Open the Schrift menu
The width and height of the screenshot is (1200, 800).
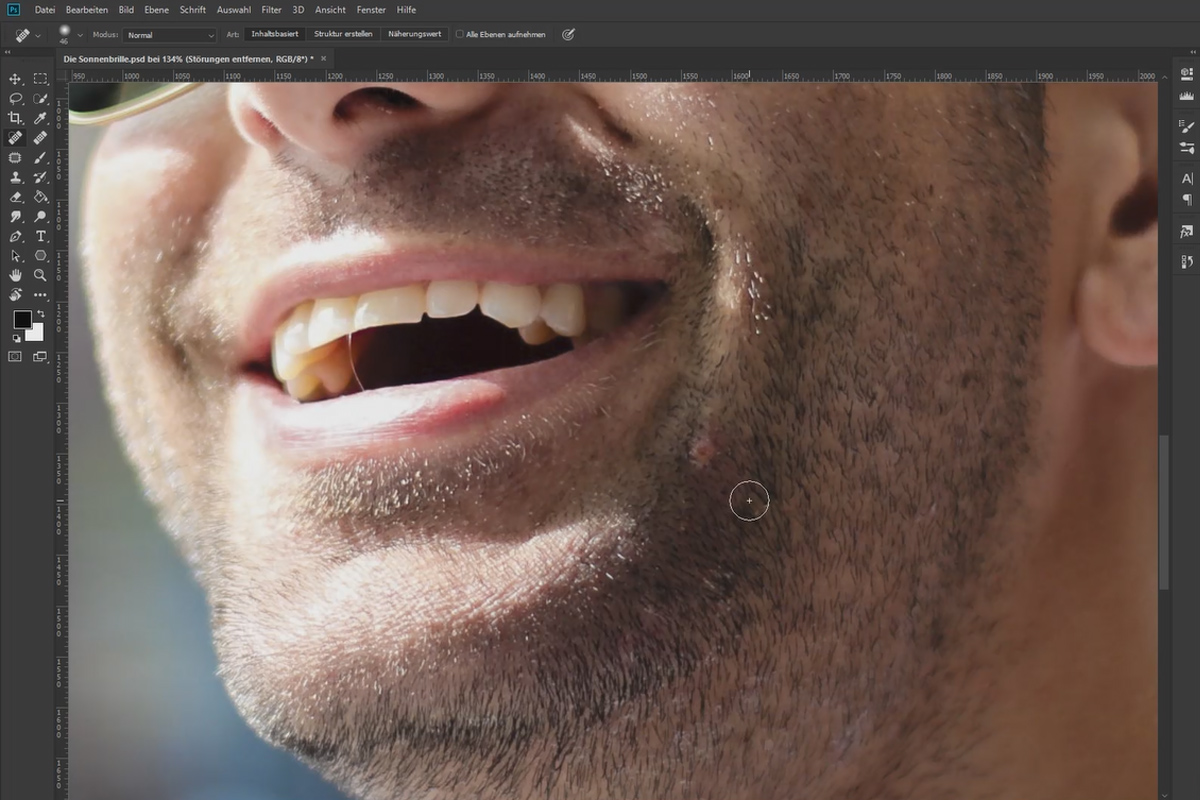193,10
